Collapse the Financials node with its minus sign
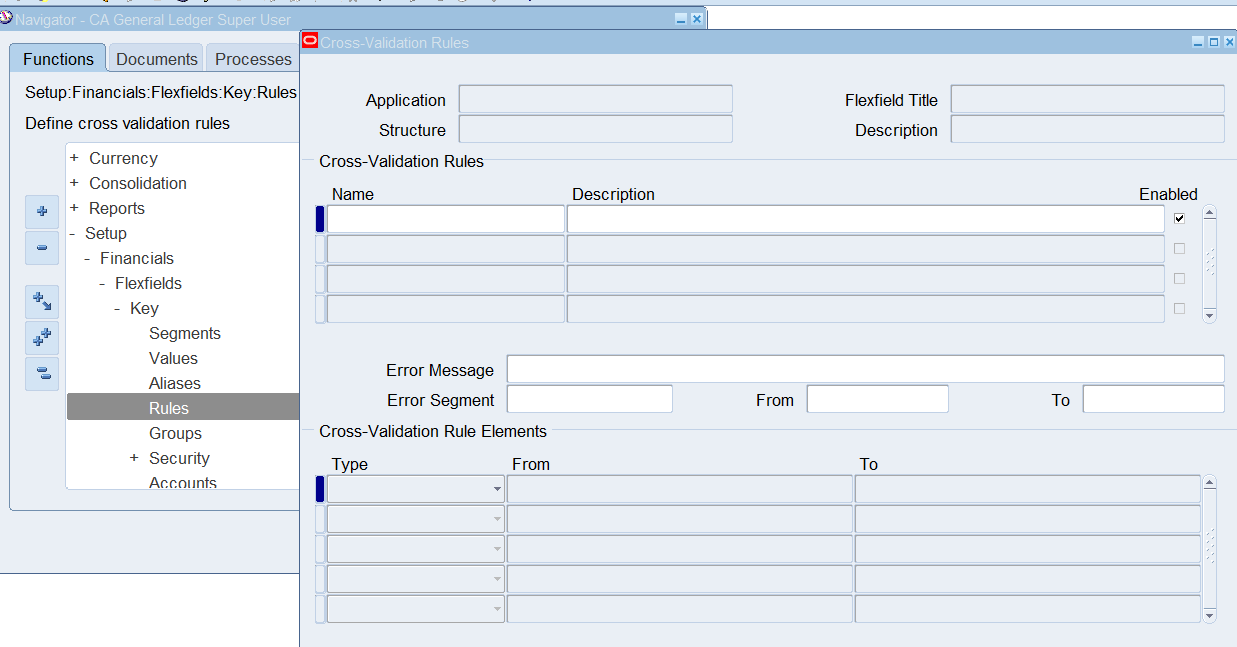The height and width of the screenshot is (647, 1237). pos(88,258)
